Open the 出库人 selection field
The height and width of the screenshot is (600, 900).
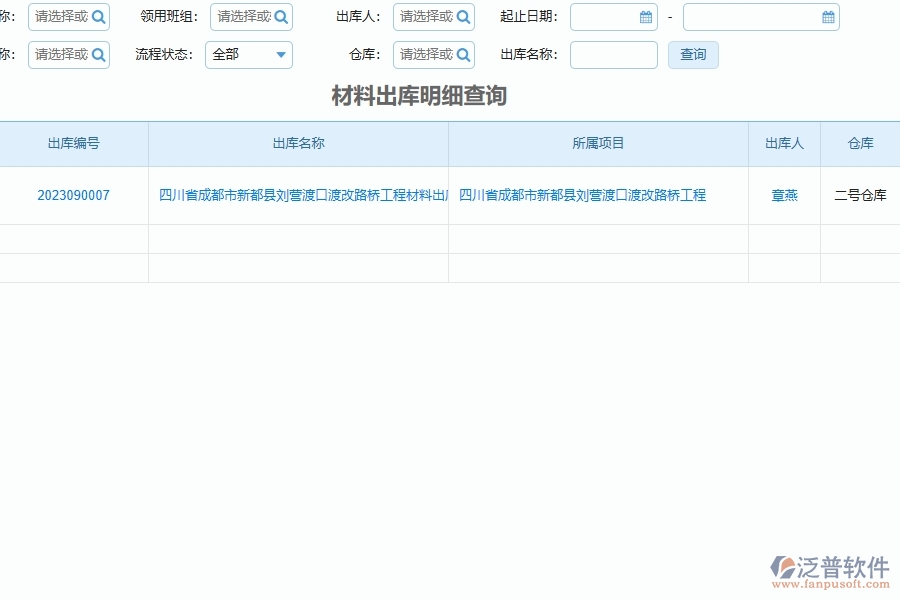click(x=425, y=17)
